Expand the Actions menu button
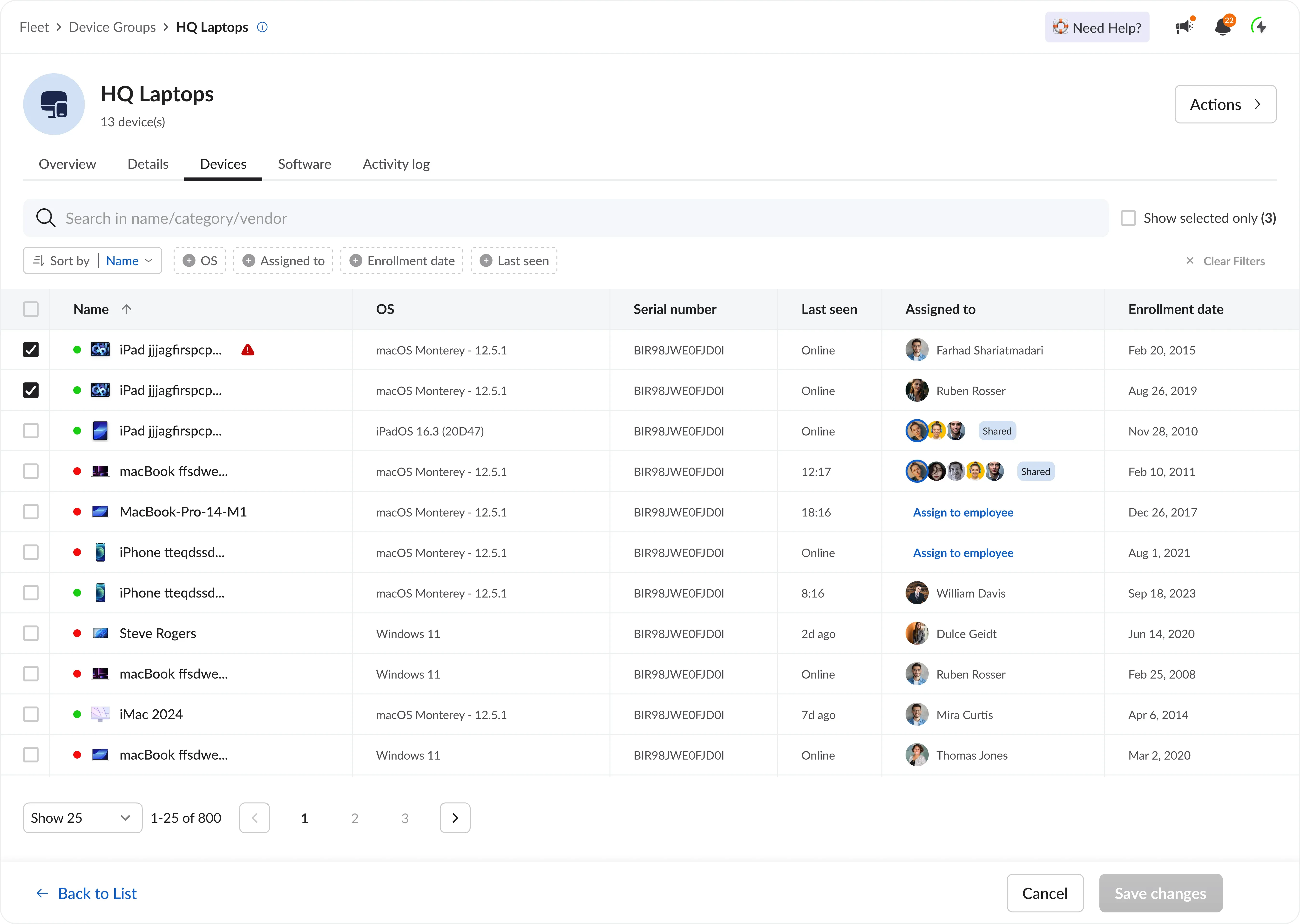The height and width of the screenshot is (924, 1300). click(x=1226, y=104)
